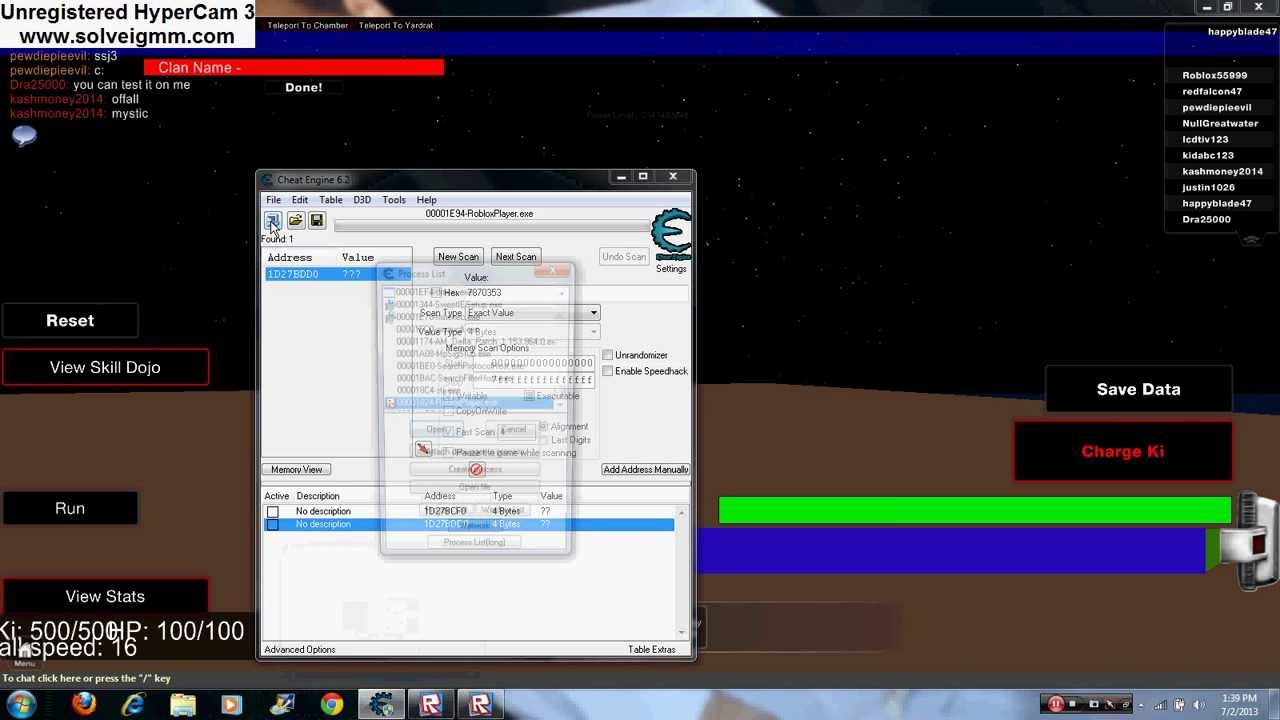Open the D3D menu
This screenshot has width=1280, height=720.
click(x=362, y=200)
